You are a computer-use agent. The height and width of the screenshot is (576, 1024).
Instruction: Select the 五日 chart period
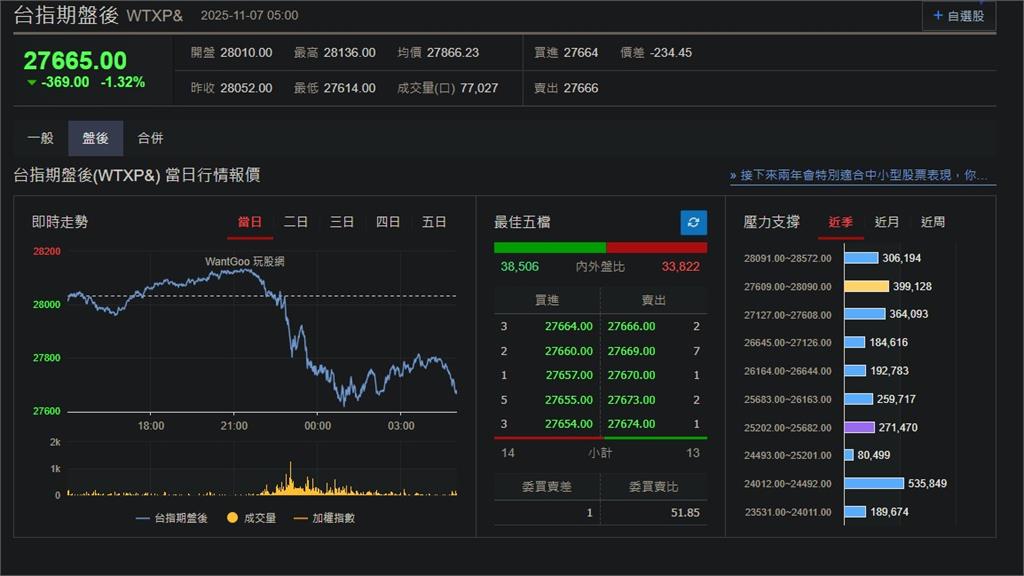click(434, 222)
